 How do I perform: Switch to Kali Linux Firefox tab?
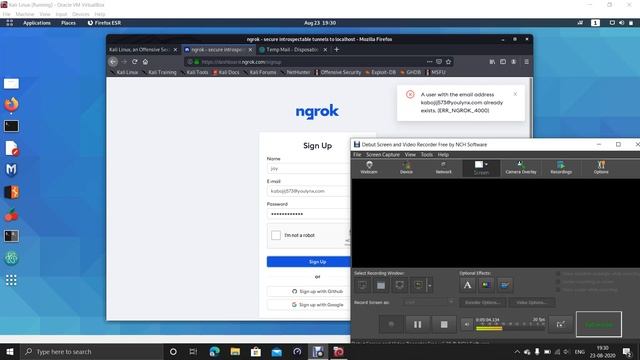click(139, 49)
